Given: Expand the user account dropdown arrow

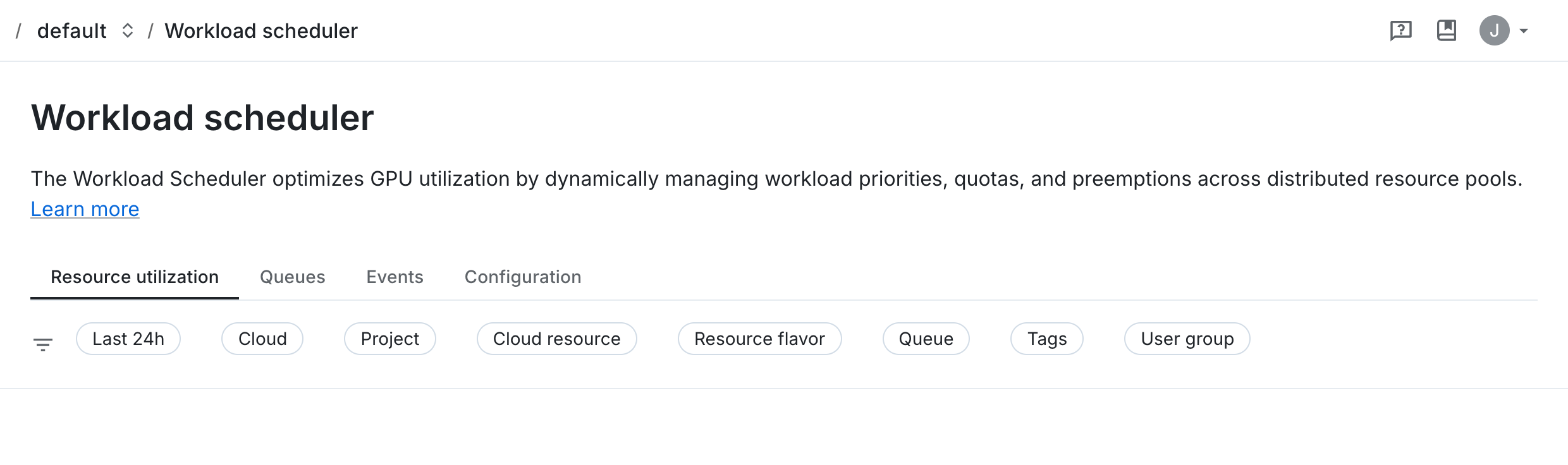Looking at the screenshot, I should 1524,31.
